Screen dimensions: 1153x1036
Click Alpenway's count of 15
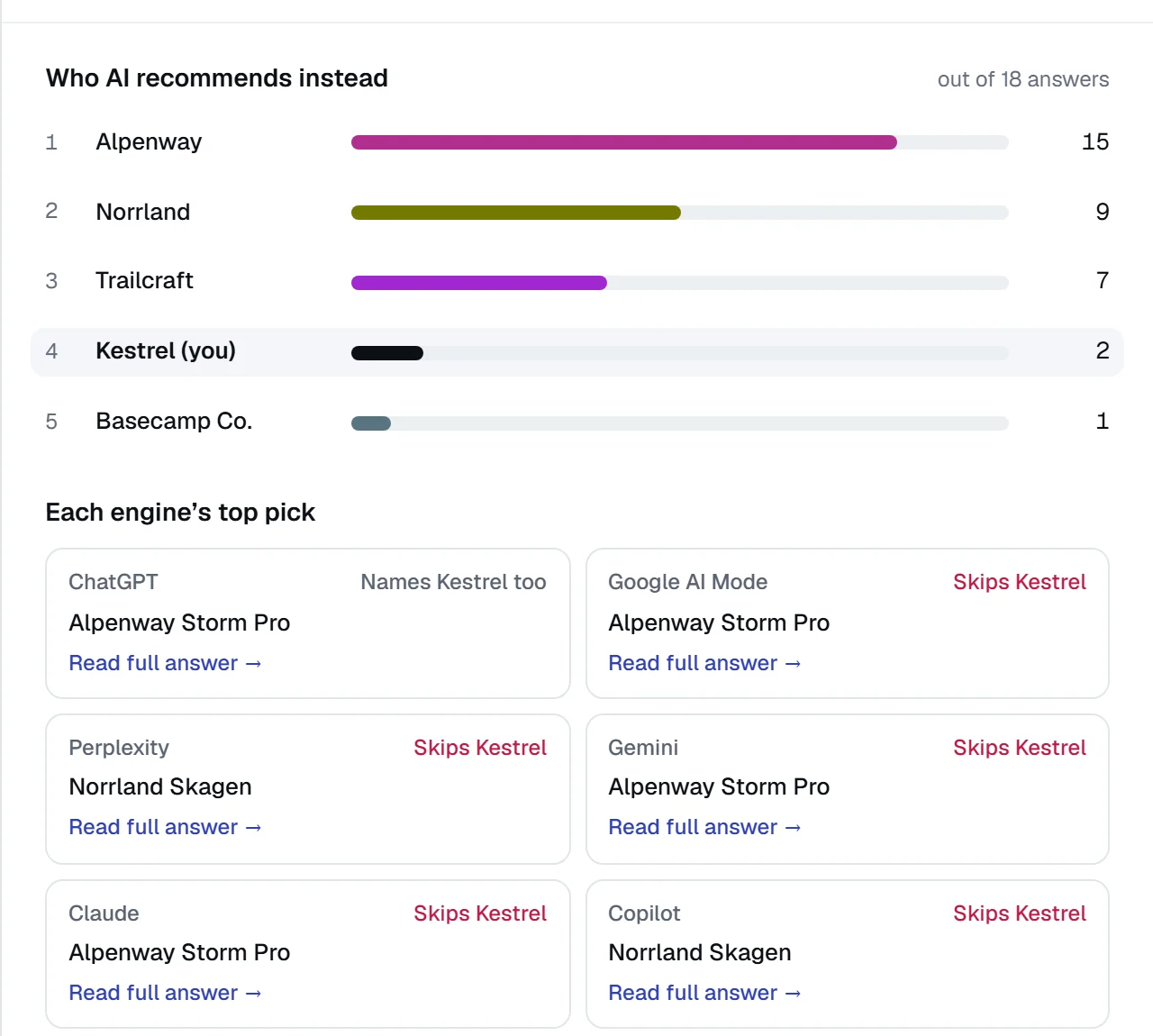click(1095, 141)
